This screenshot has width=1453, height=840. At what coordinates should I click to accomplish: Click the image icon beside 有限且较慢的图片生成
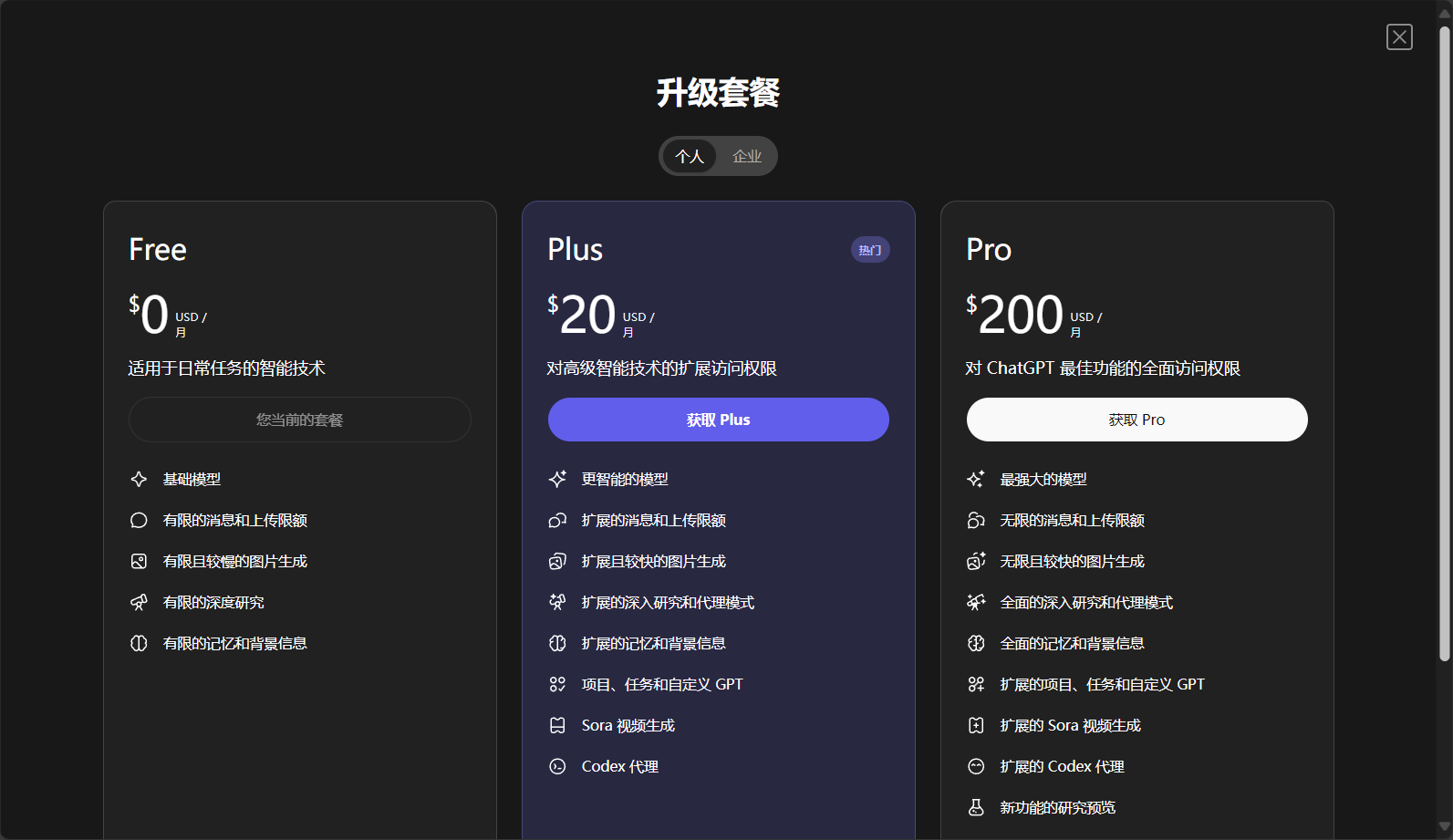[139, 561]
